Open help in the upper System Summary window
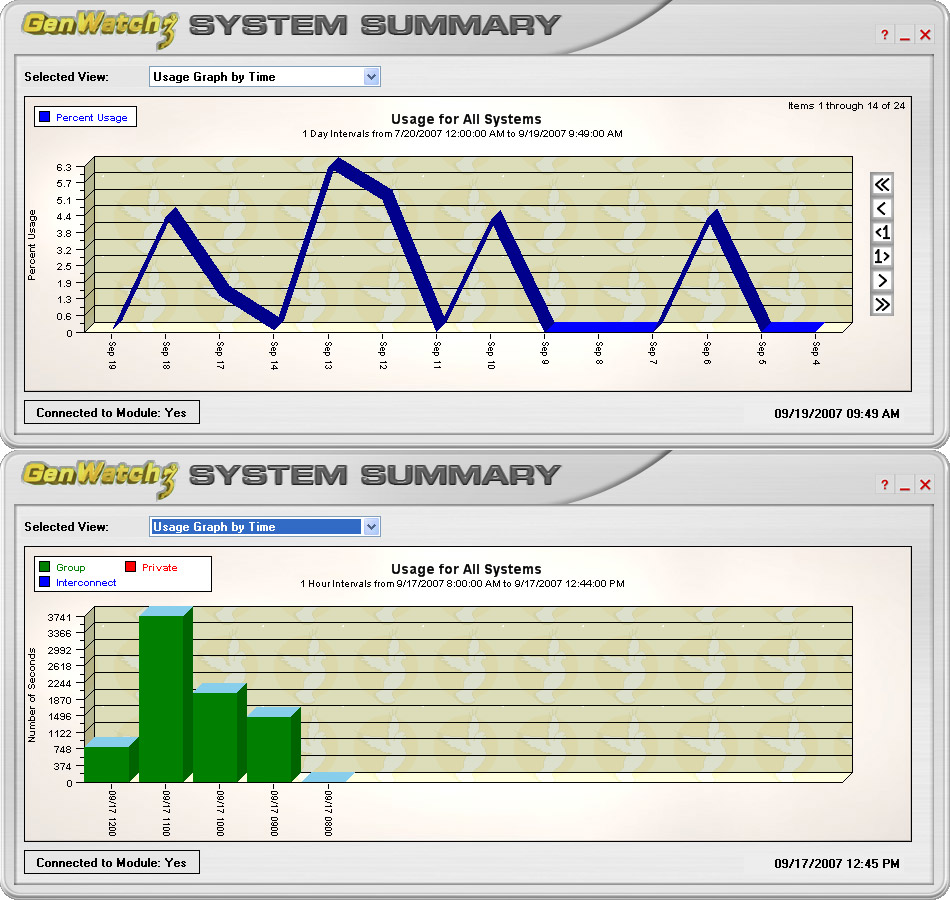The height and width of the screenshot is (900, 950). (x=884, y=36)
